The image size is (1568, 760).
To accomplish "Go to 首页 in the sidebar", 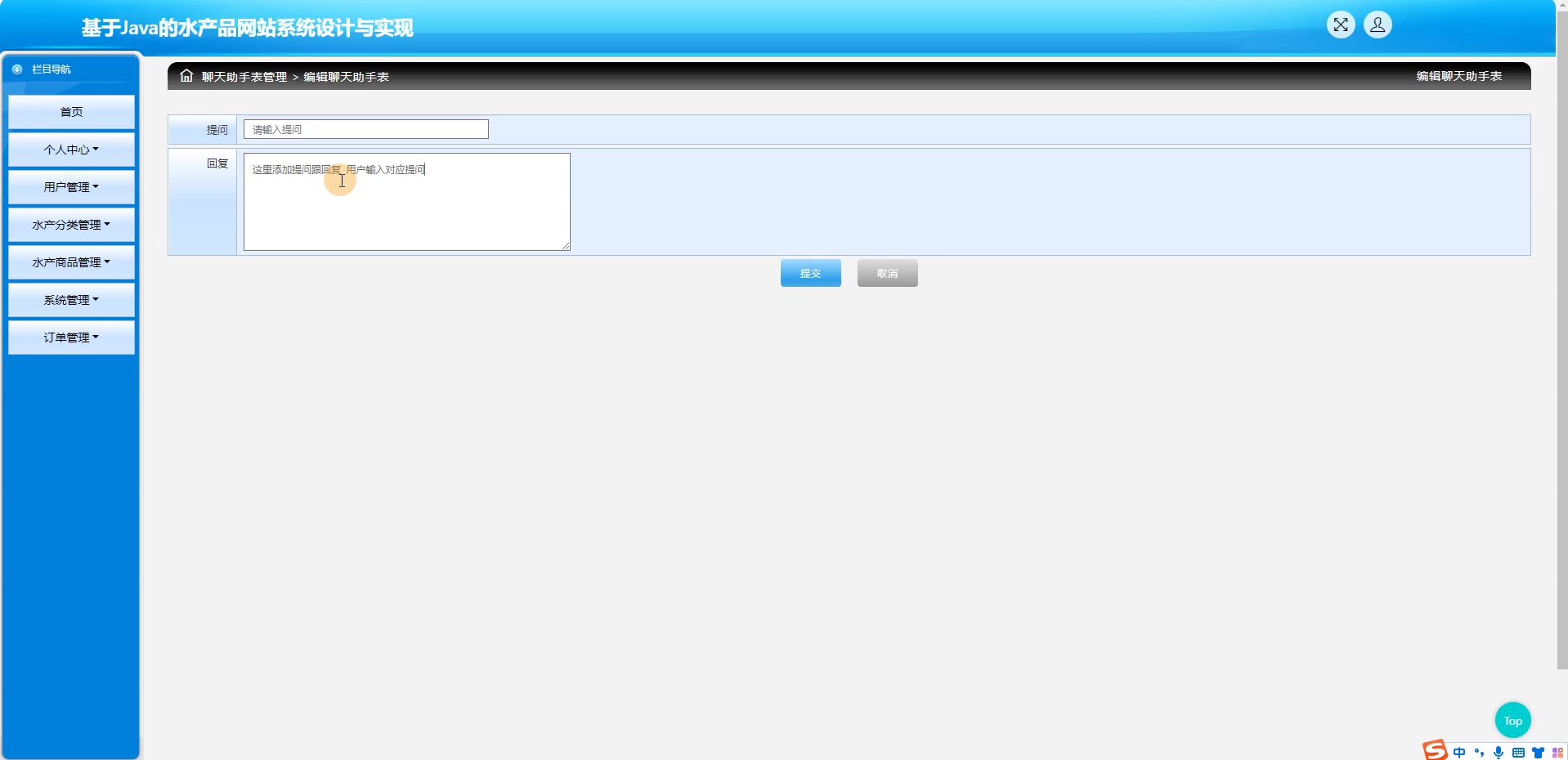I will tap(71, 112).
